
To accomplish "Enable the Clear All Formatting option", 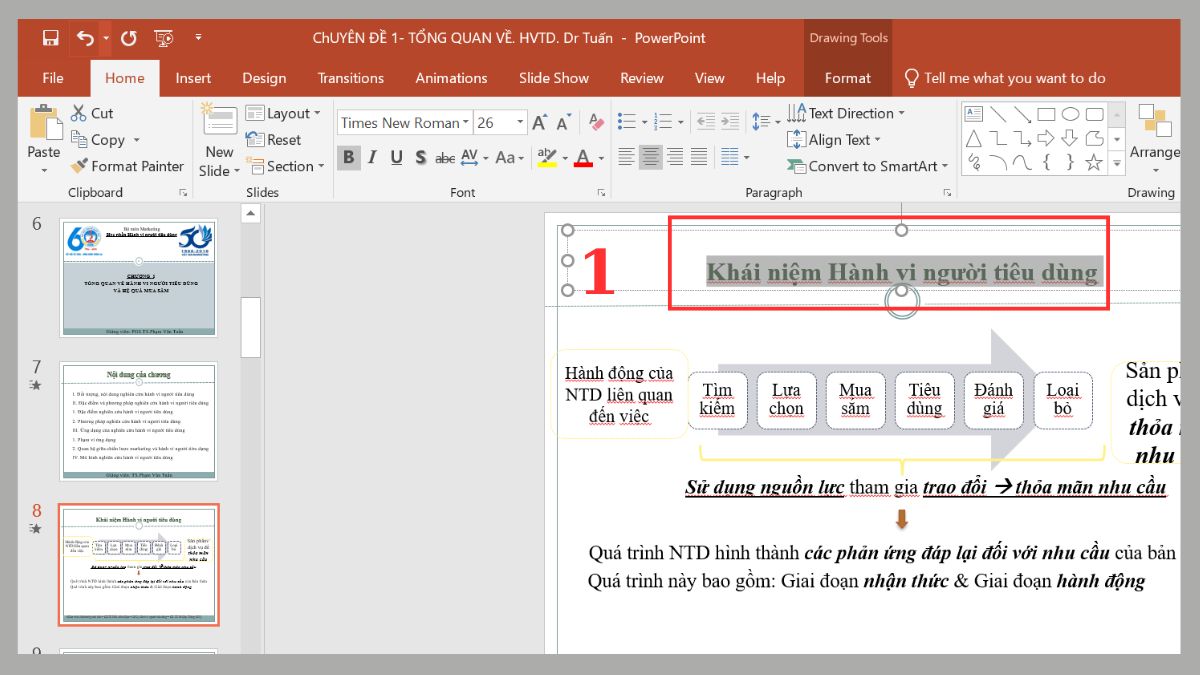I will click(x=596, y=121).
